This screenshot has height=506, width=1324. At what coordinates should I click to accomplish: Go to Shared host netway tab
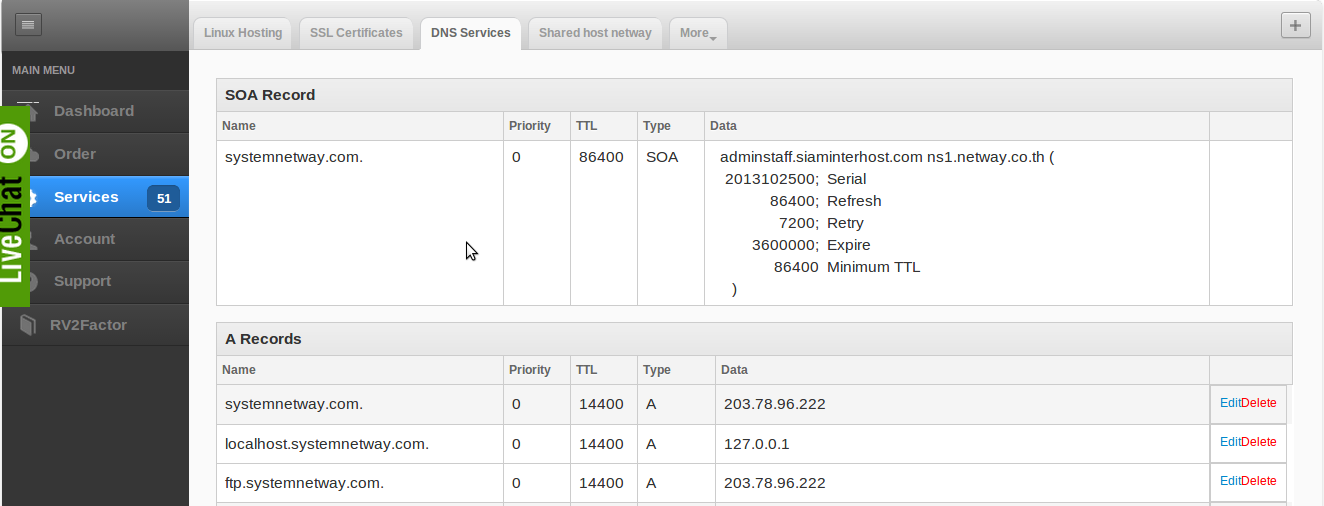click(x=594, y=33)
